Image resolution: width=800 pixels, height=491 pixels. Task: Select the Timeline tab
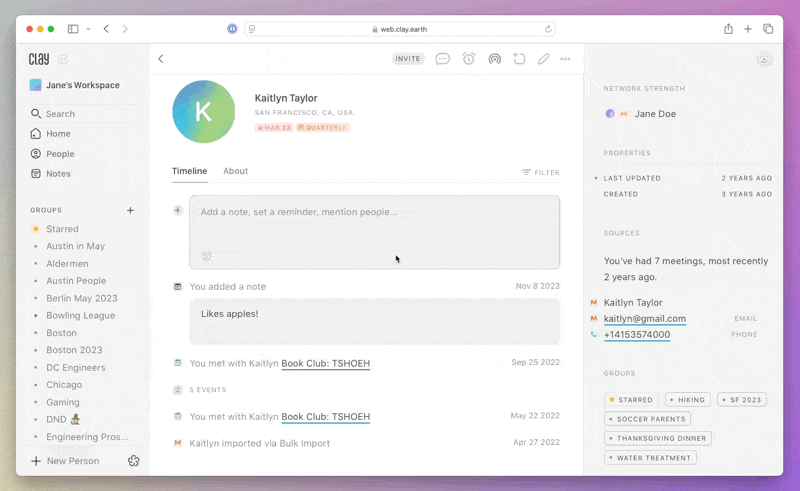(189, 171)
